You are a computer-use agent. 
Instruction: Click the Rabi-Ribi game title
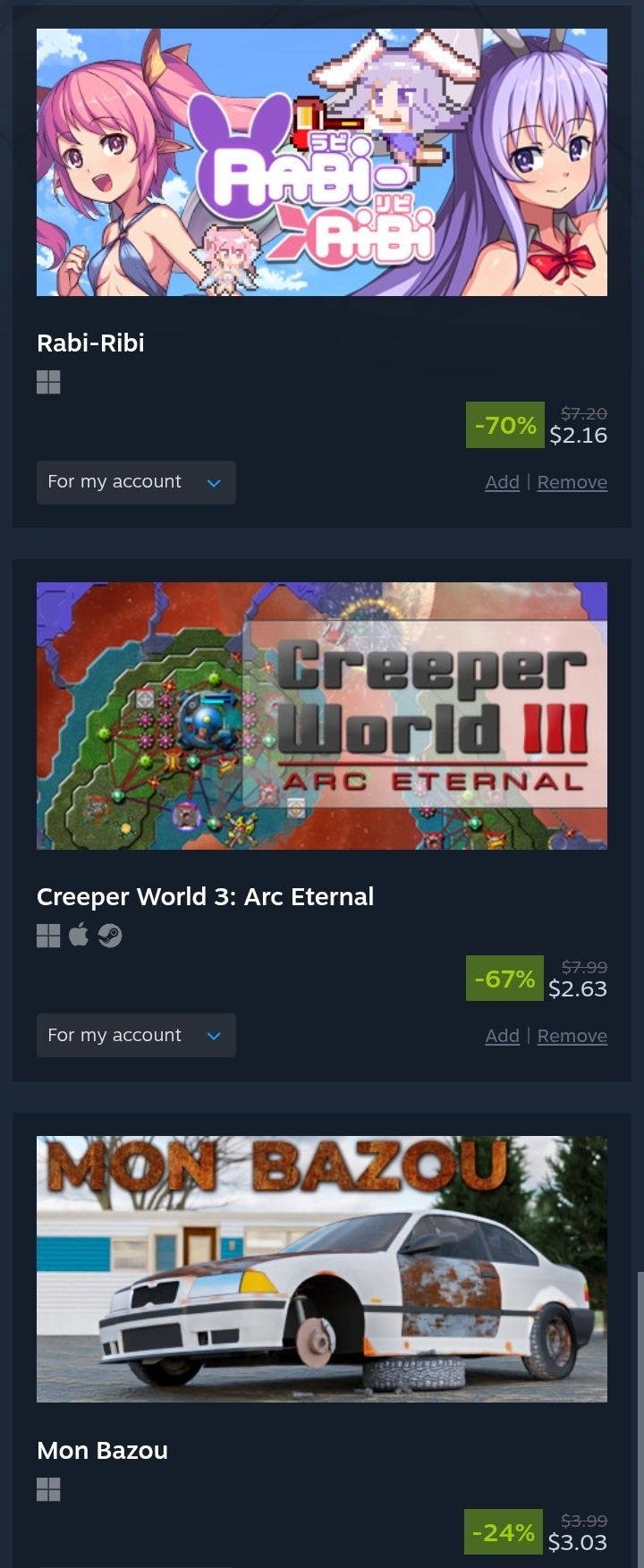pyautogui.click(x=90, y=343)
